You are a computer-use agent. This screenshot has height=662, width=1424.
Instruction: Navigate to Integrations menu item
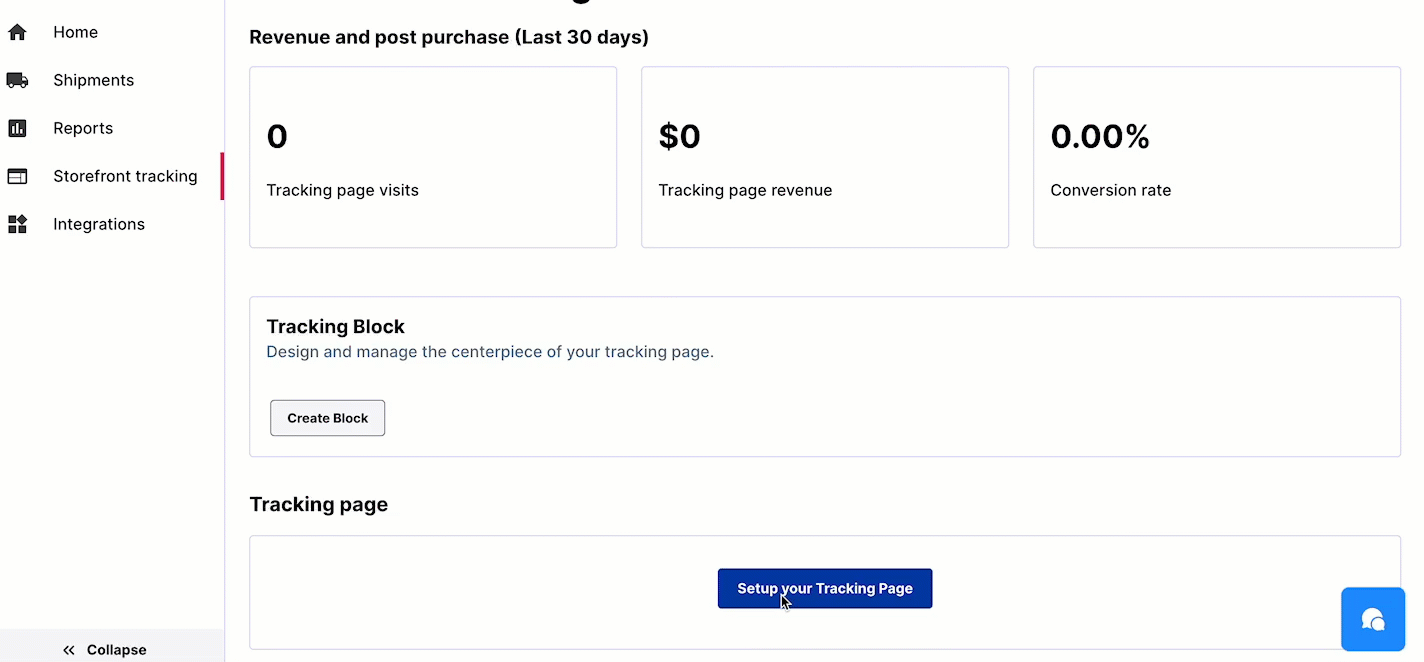click(99, 224)
